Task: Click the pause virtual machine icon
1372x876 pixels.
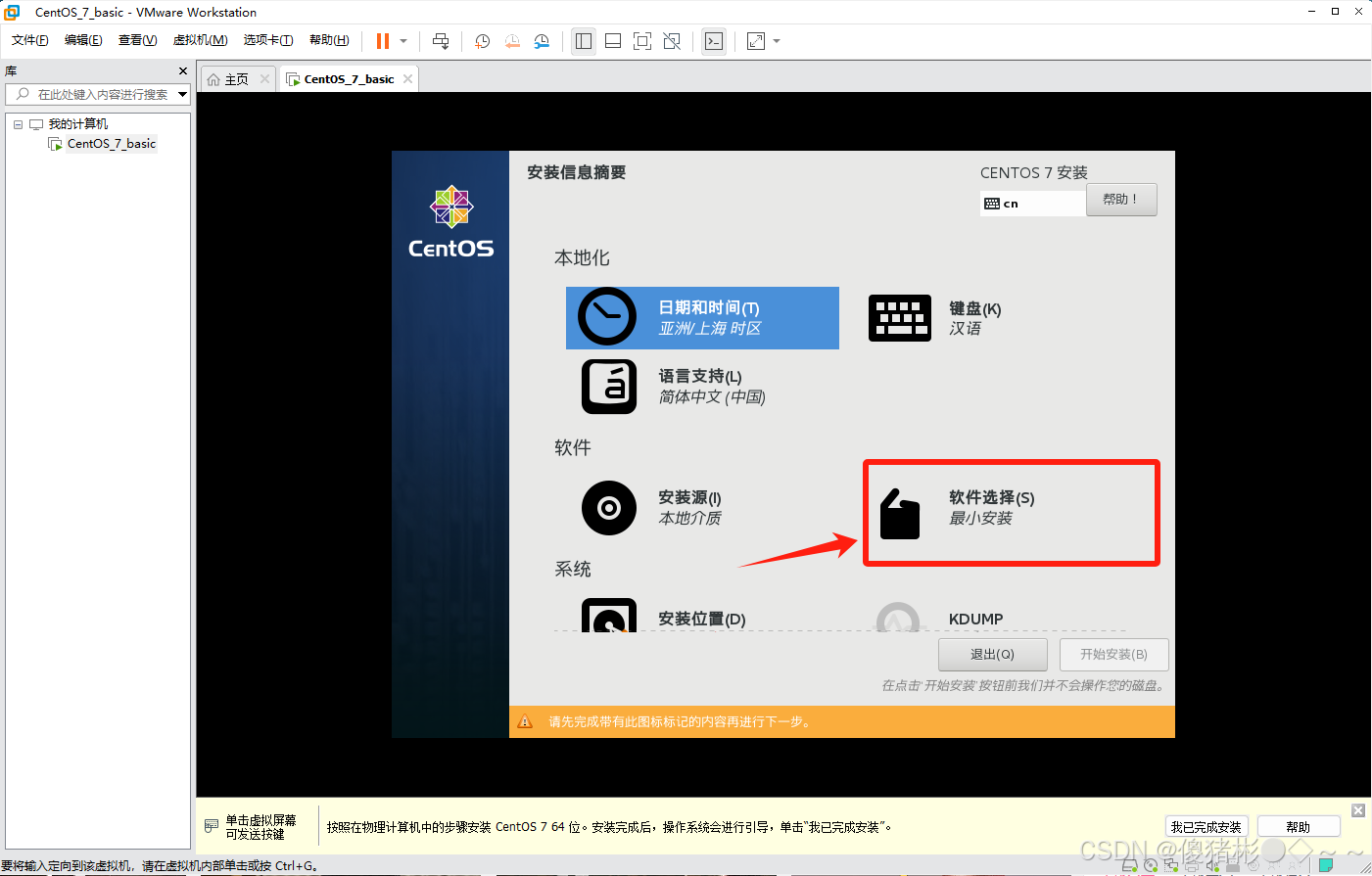Action: pos(383,41)
